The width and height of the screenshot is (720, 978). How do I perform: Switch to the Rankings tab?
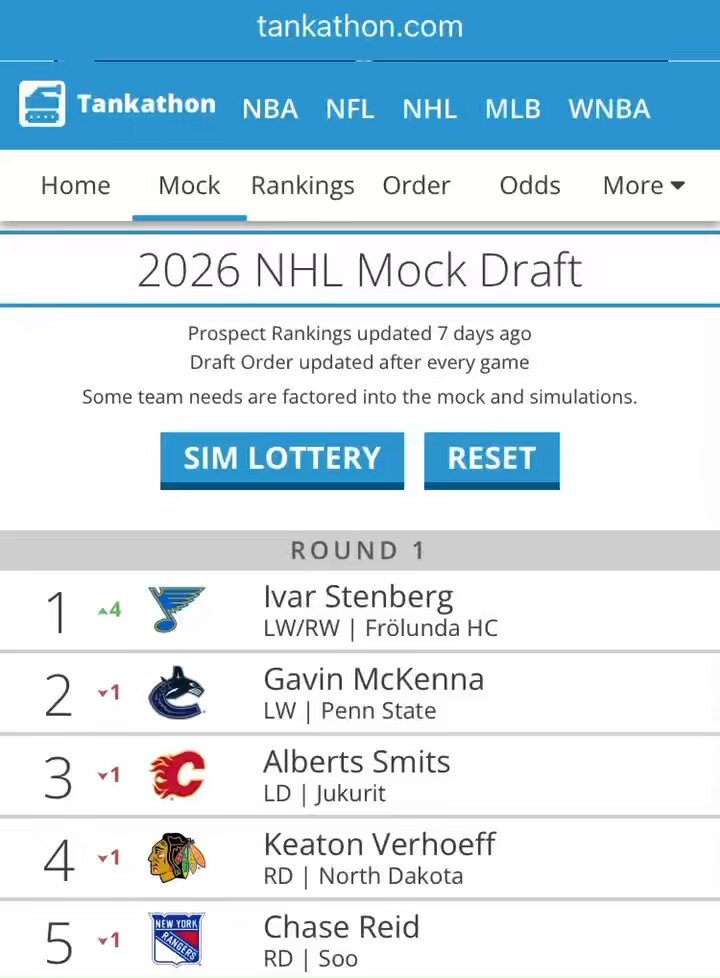303,186
